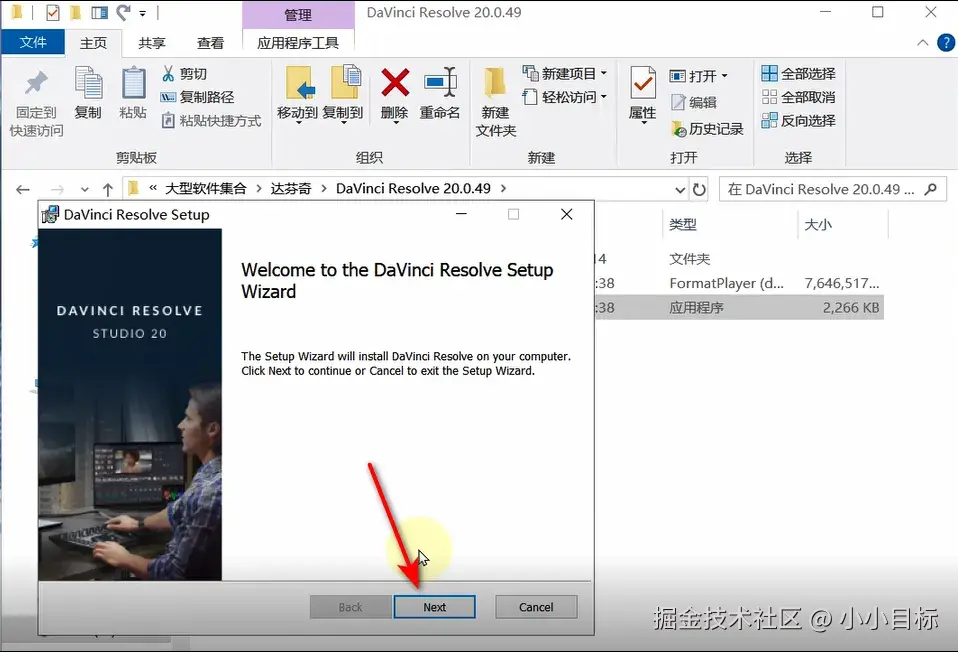Click the 7,646,517 size cell
958x652 pixels.
click(841, 283)
